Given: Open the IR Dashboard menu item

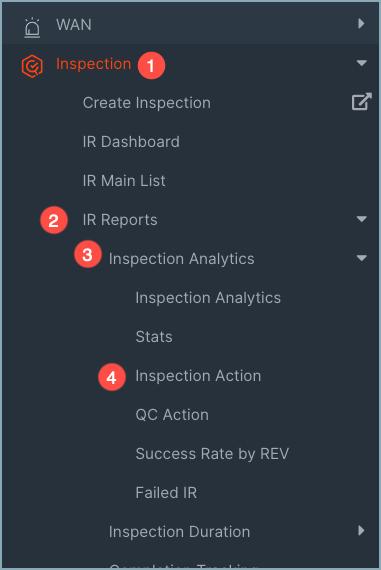Looking at the screenshot, I should tap(131, 142).
